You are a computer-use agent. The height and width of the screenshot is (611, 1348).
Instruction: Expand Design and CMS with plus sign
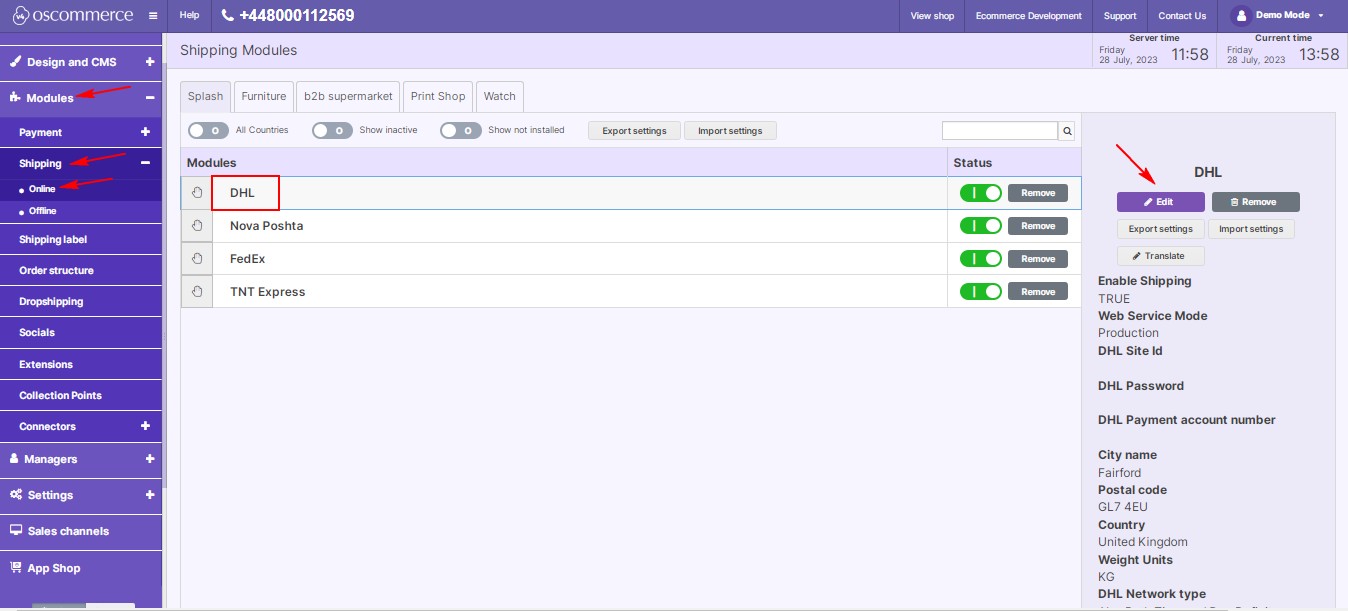[150, 62]
